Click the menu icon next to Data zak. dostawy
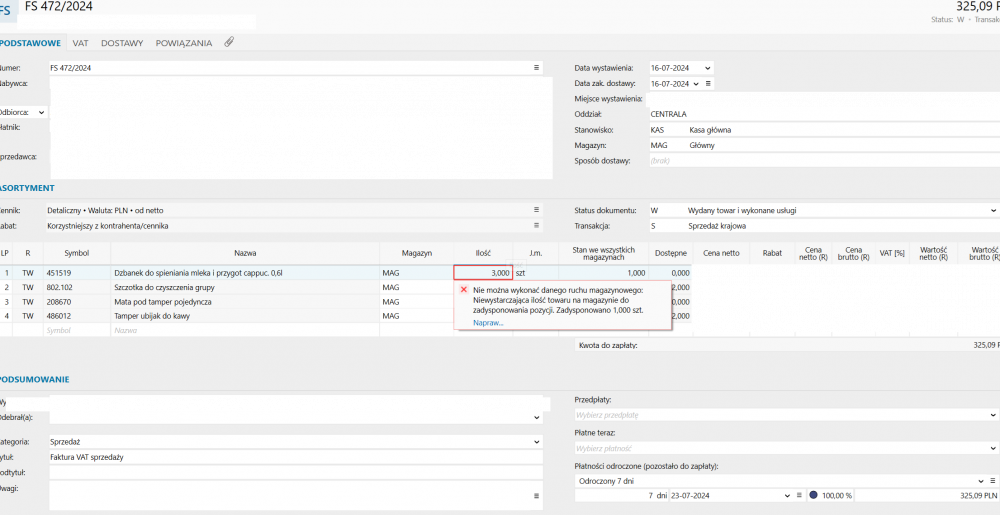Image resolution: width=1000 pixels, height=515 pixels. pos(708,83)
